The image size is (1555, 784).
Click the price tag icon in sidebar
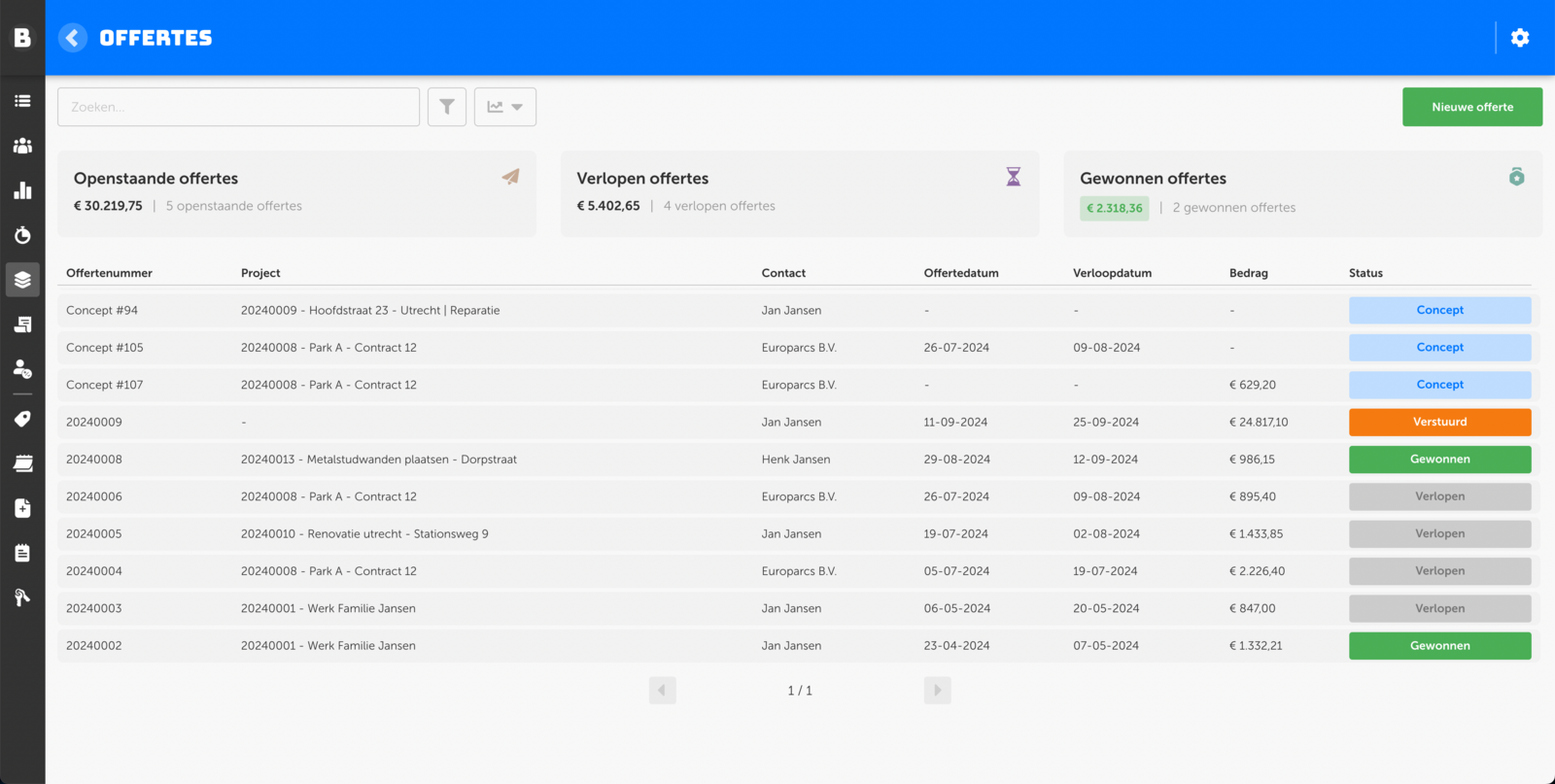tap(22, 419)
